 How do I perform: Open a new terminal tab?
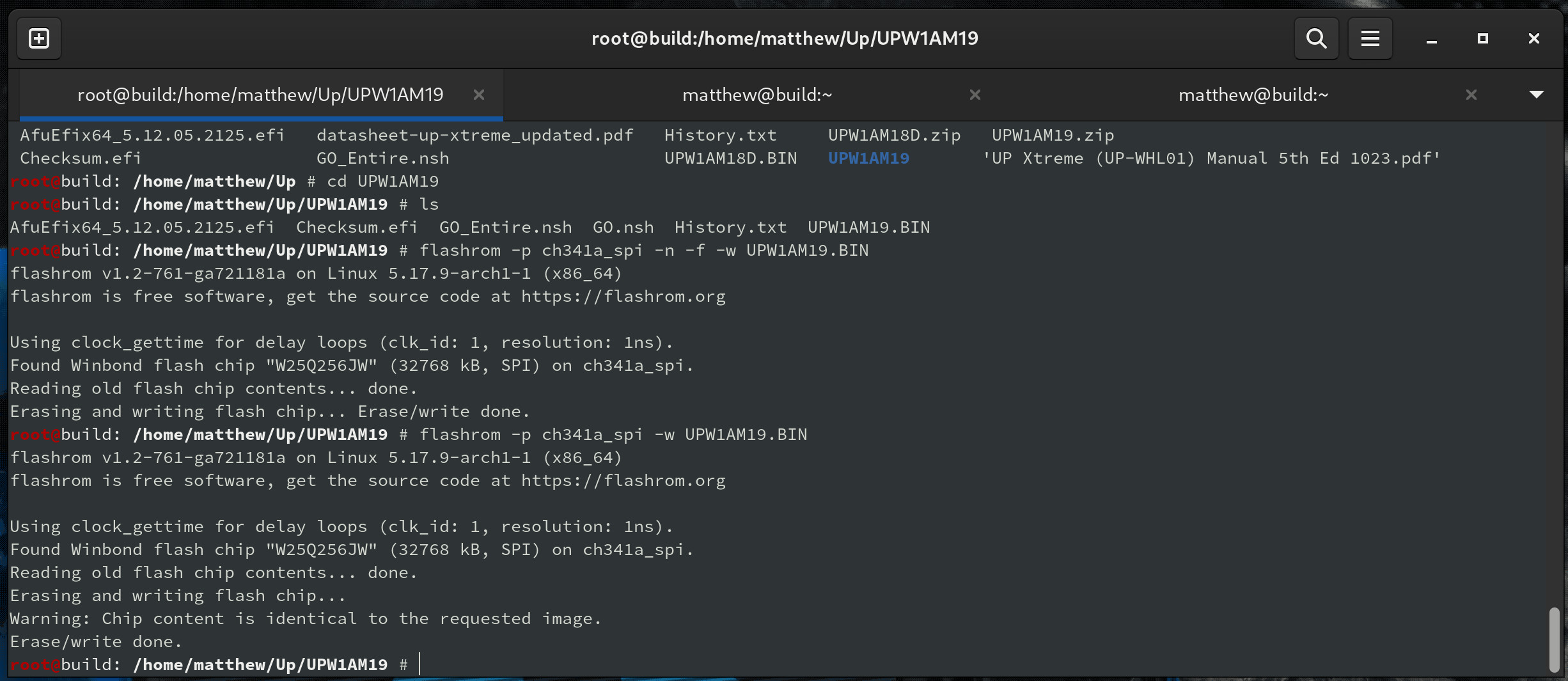tap(38, 38)
